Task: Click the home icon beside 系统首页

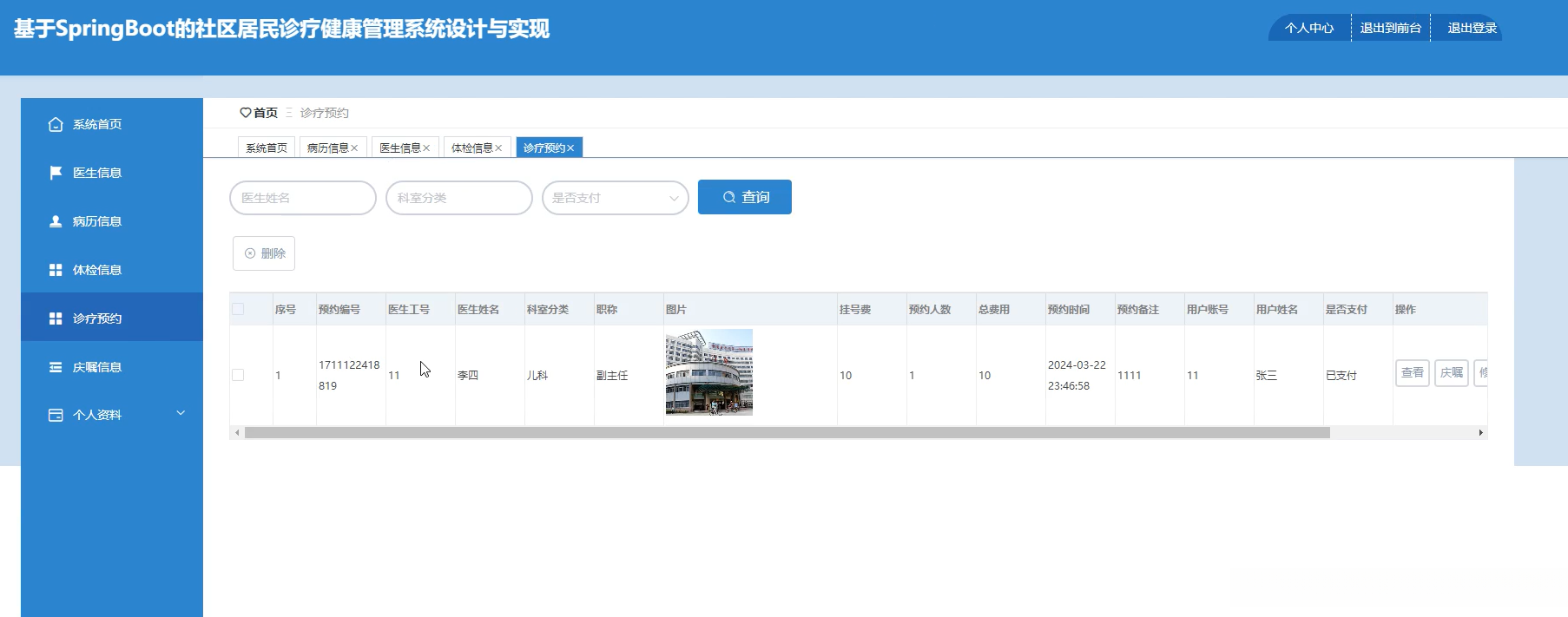Action: (x=56, y=124)
